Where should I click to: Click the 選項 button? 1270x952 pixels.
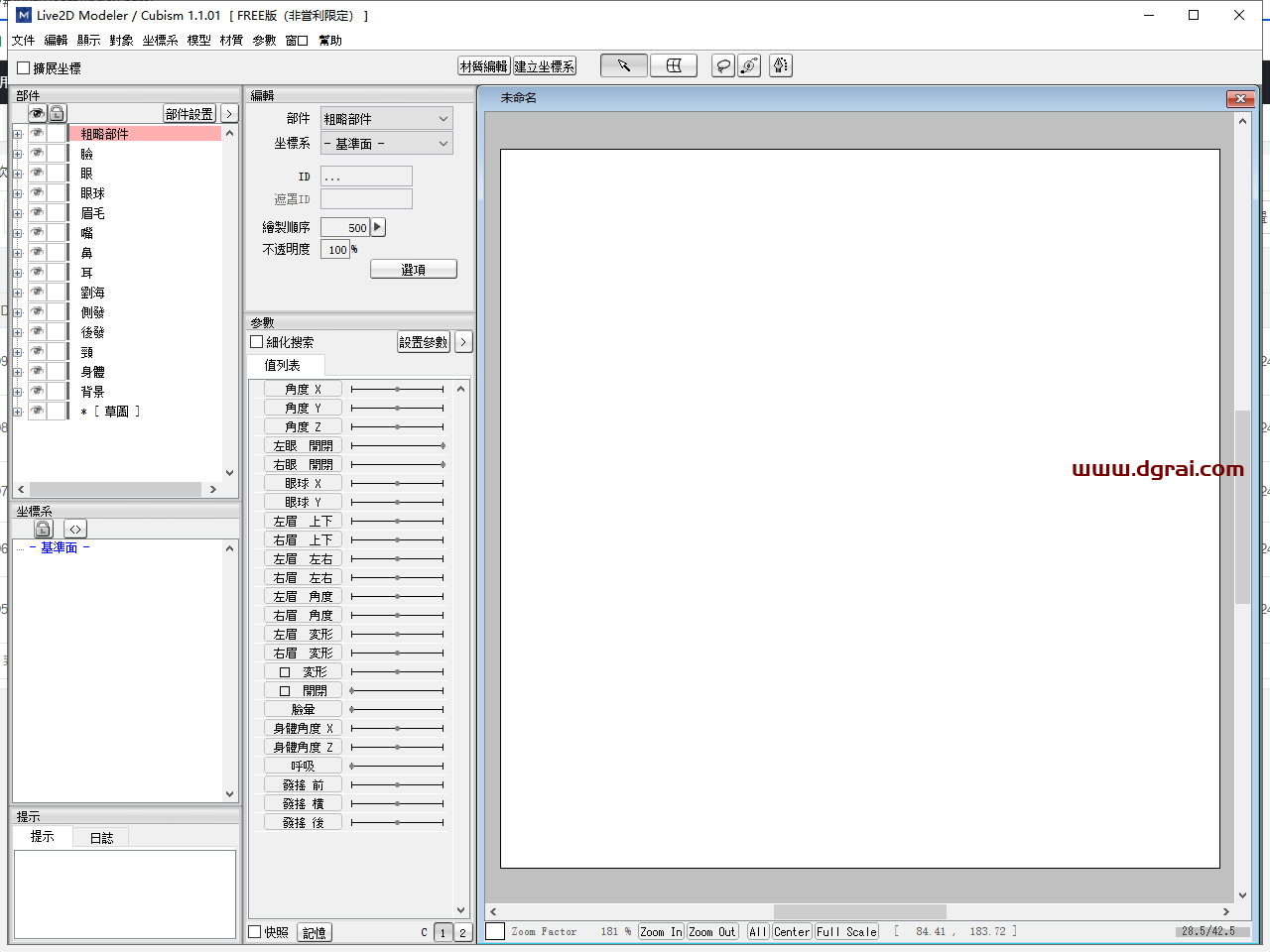414,270
